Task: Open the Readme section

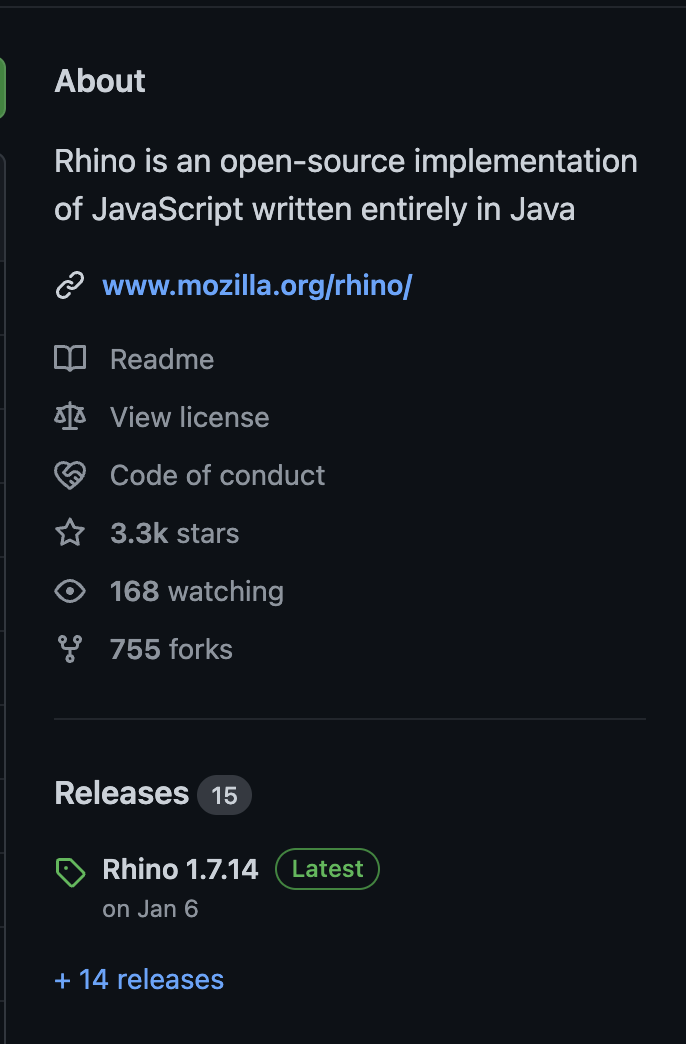Action: [162, 359]
